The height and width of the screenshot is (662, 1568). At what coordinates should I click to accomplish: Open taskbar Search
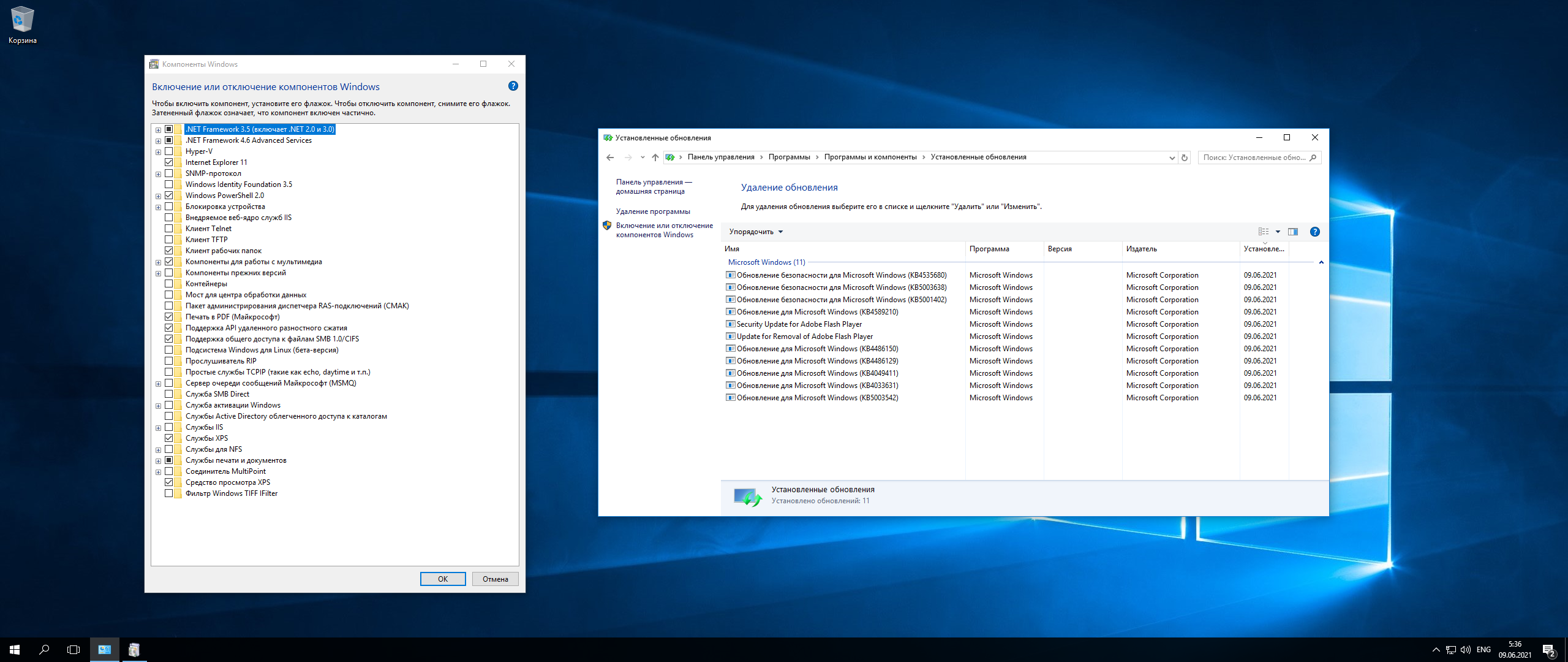coord(44,650)
